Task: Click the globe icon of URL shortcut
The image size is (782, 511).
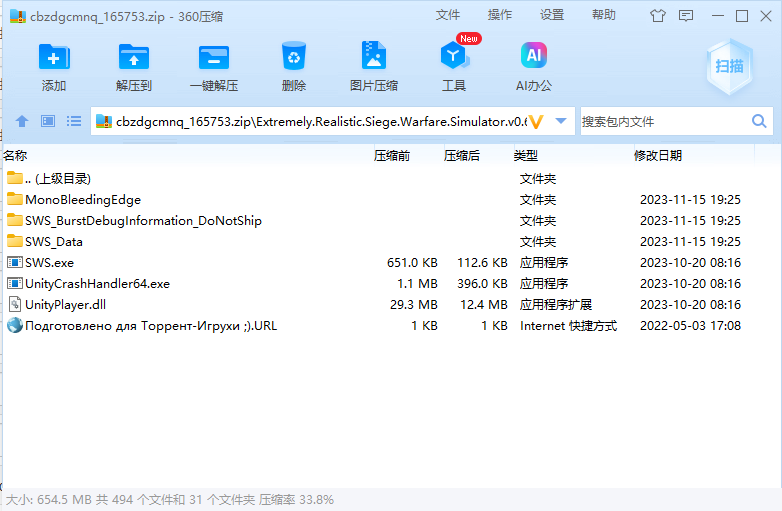Action: tap(15, 326)
